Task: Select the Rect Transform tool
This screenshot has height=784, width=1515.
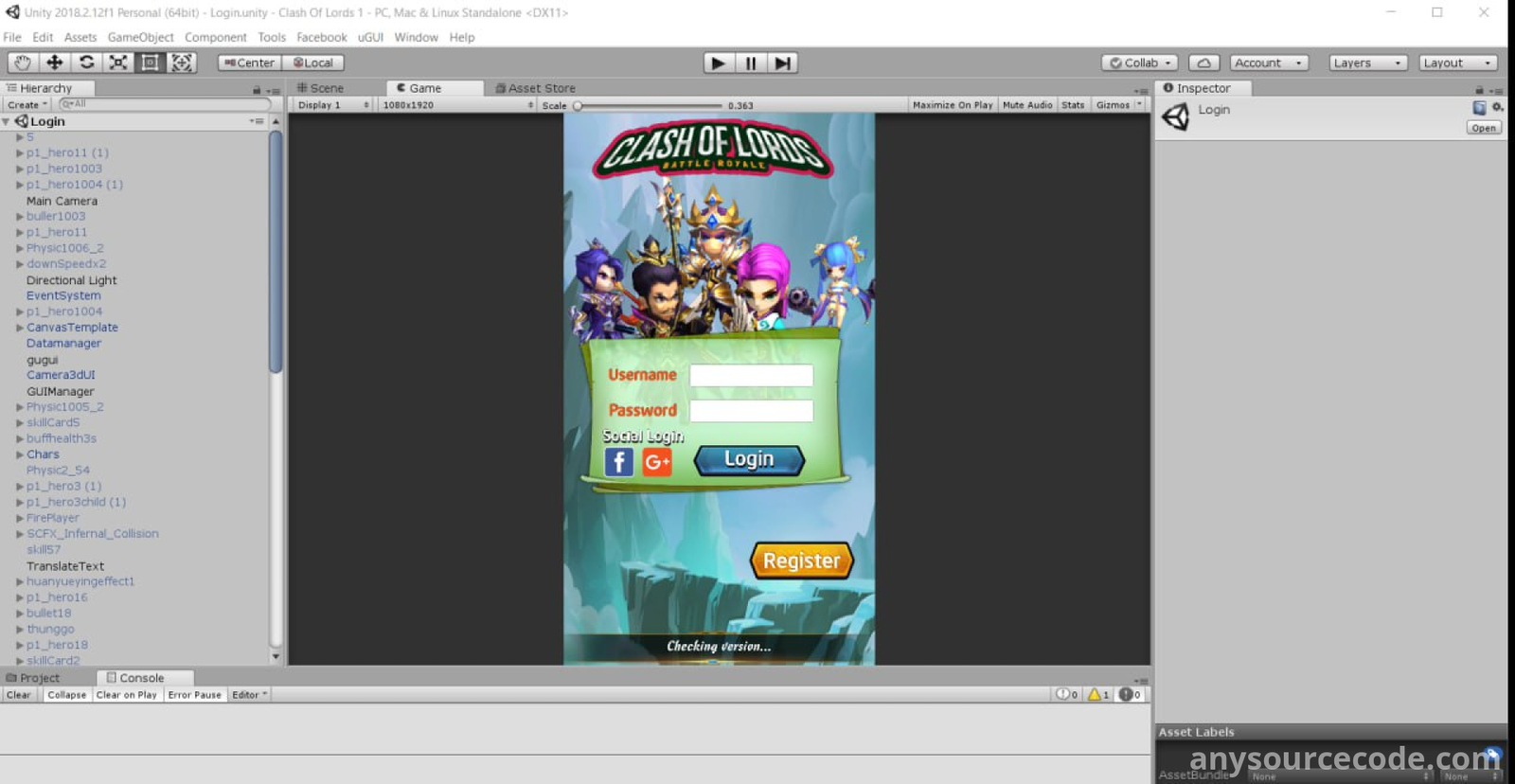Action: pos(150,62)
